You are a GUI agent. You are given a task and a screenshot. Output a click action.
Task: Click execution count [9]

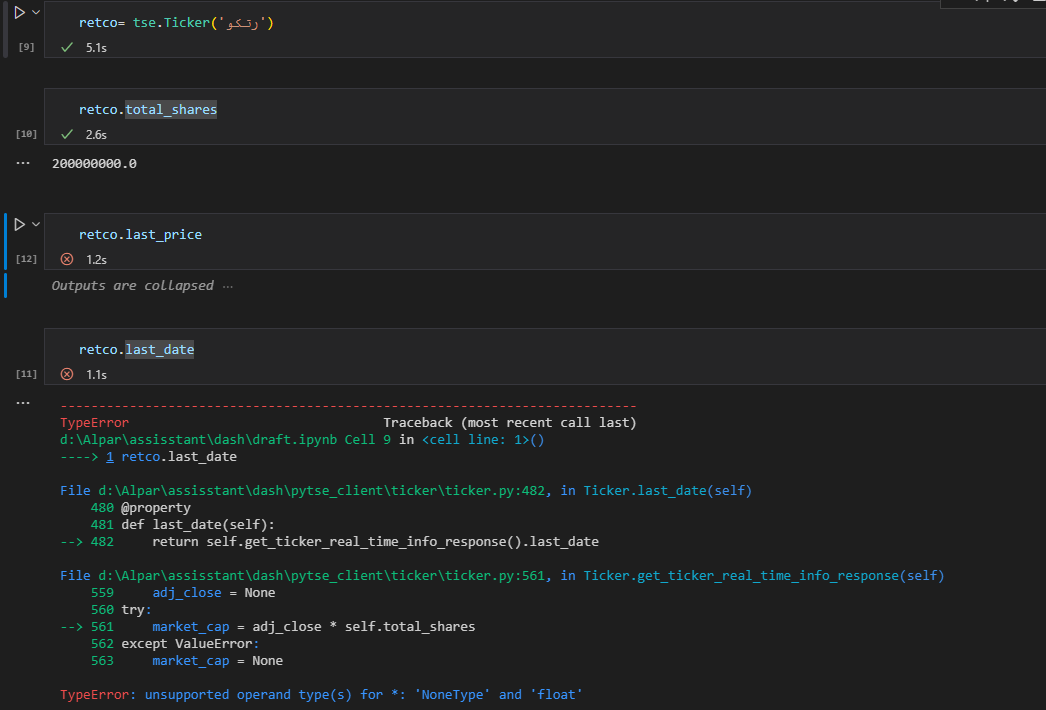pos(26,47)
